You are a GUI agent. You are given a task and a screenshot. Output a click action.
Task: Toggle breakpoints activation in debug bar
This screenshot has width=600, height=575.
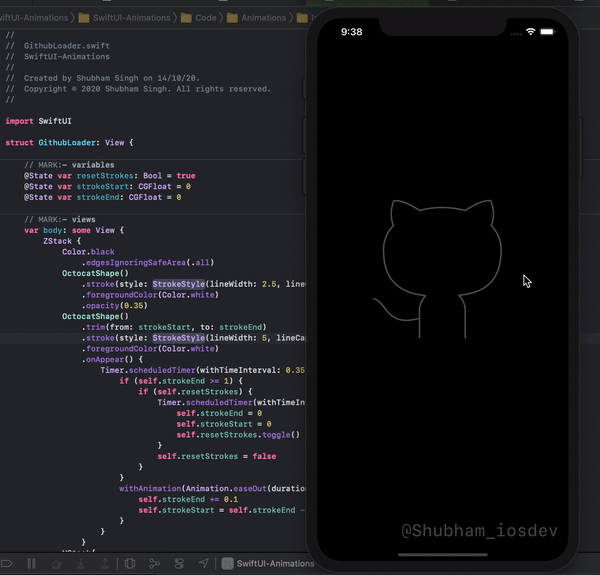click(7, 564)
